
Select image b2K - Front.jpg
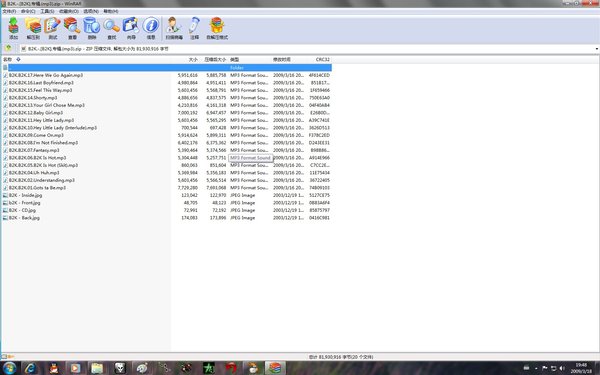click(x=24, y=203)
